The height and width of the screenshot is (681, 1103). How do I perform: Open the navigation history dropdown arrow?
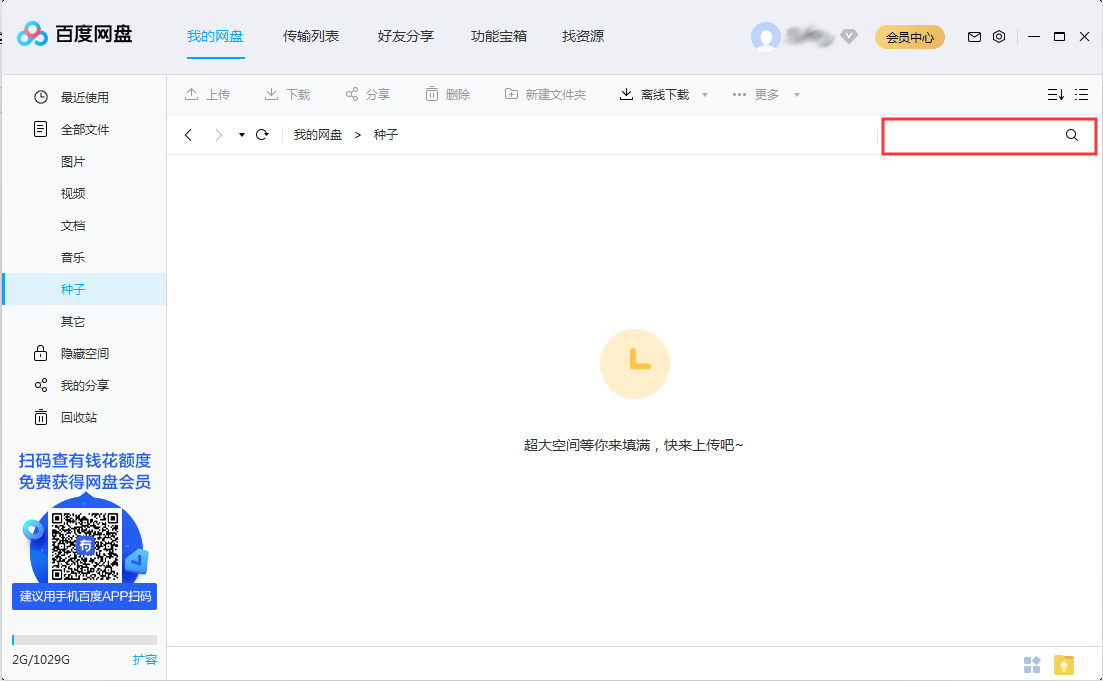point(240,134)
